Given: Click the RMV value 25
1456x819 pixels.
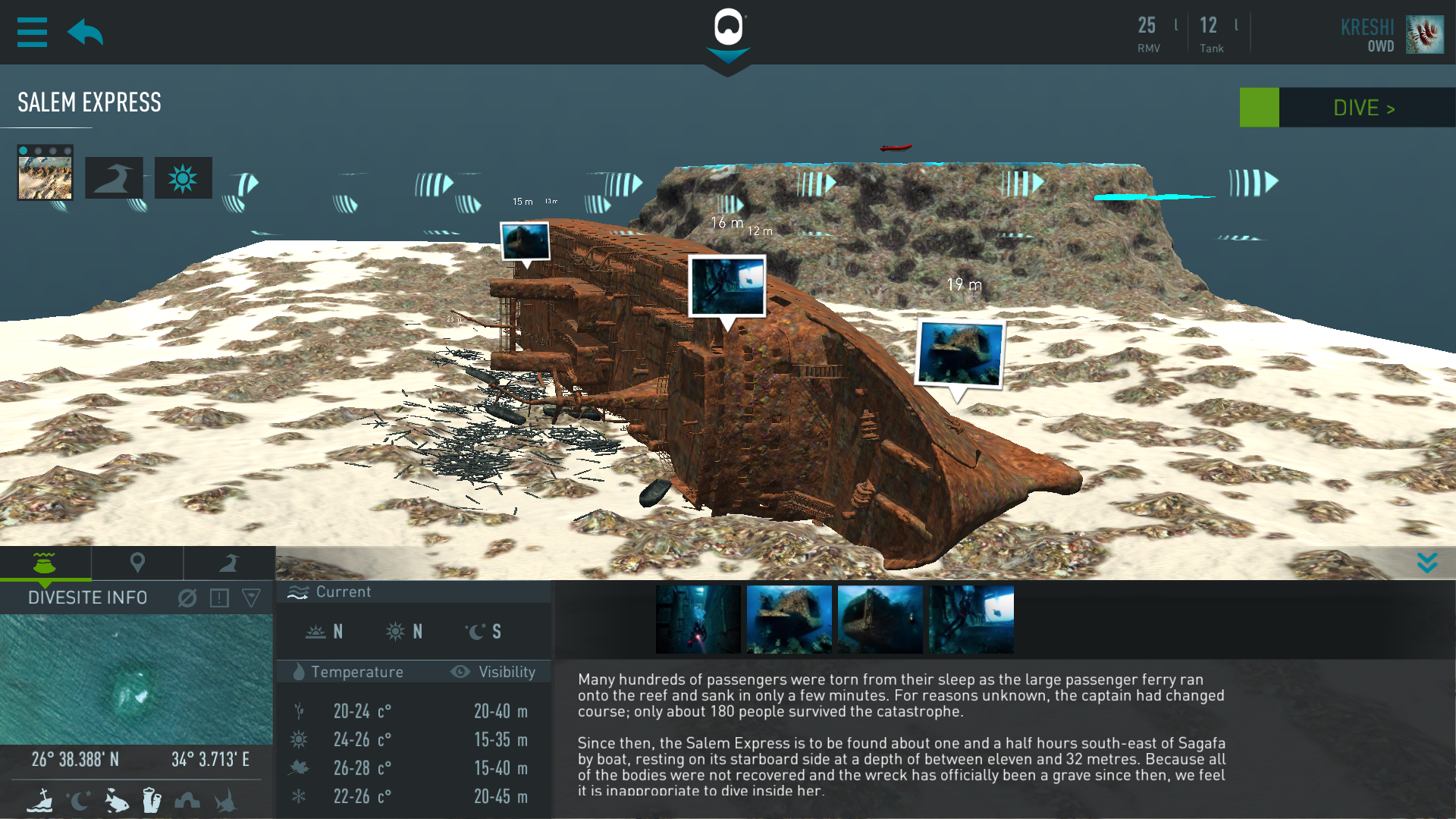Looking at the screenshot, I should (x=1147, y=26).
